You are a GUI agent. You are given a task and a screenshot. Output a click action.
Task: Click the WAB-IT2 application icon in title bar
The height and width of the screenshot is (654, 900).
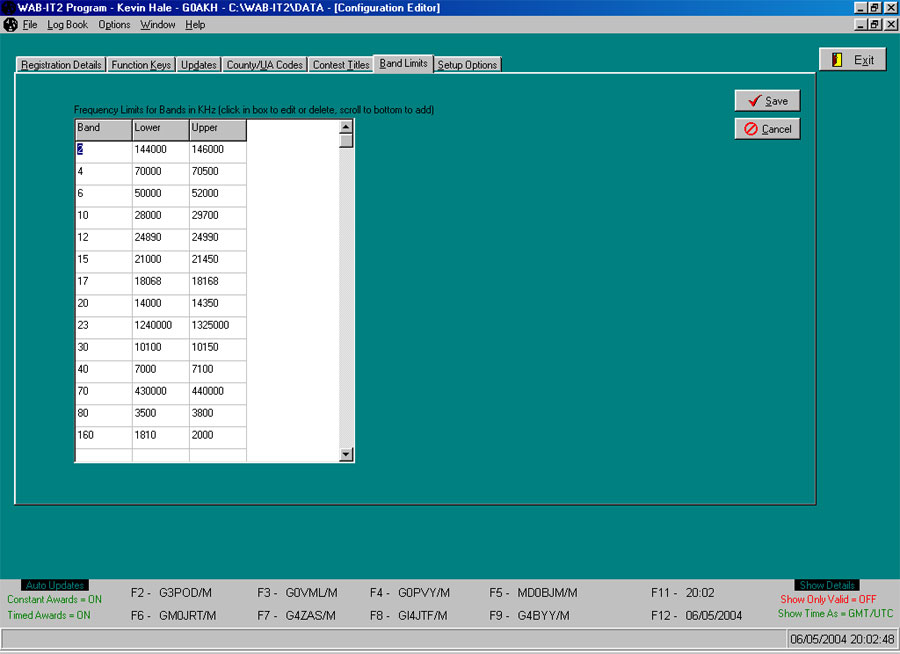8,7
